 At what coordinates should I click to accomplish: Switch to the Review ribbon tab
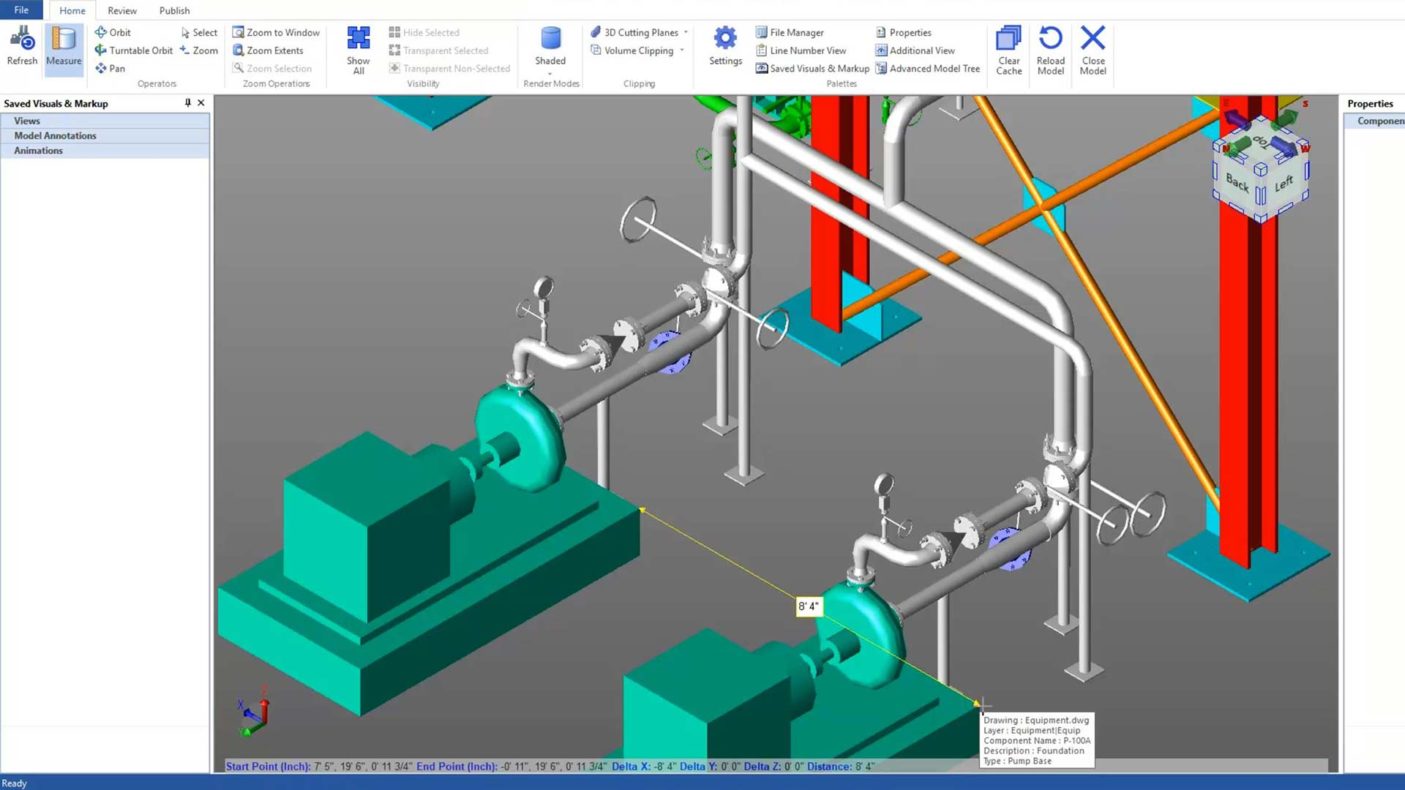tap(122, 11)
